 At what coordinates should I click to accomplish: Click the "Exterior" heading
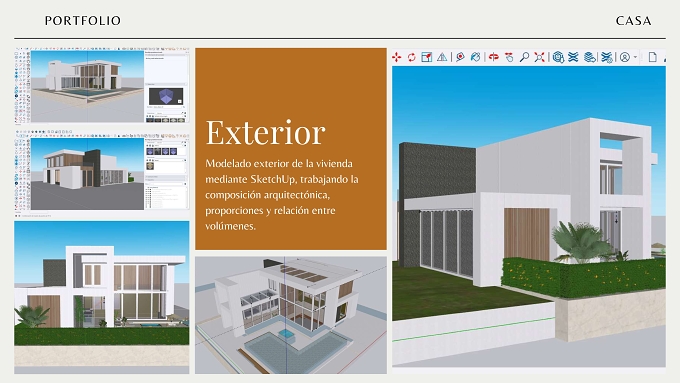tap(265, 132)
